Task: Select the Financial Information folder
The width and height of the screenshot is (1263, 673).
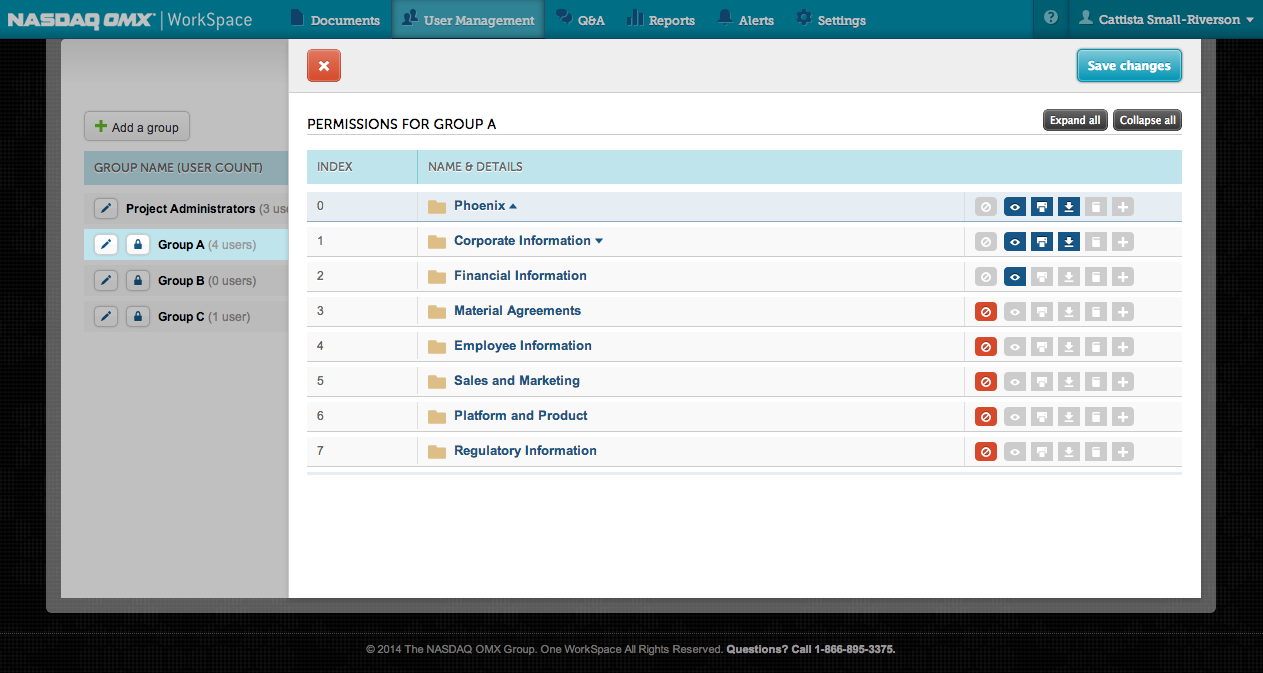Action: pyautogui.click(x=520, y=275)
